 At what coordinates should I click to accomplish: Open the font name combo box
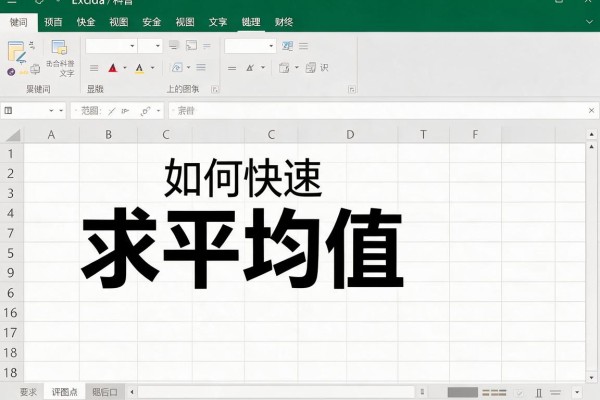tap(111, 46)
